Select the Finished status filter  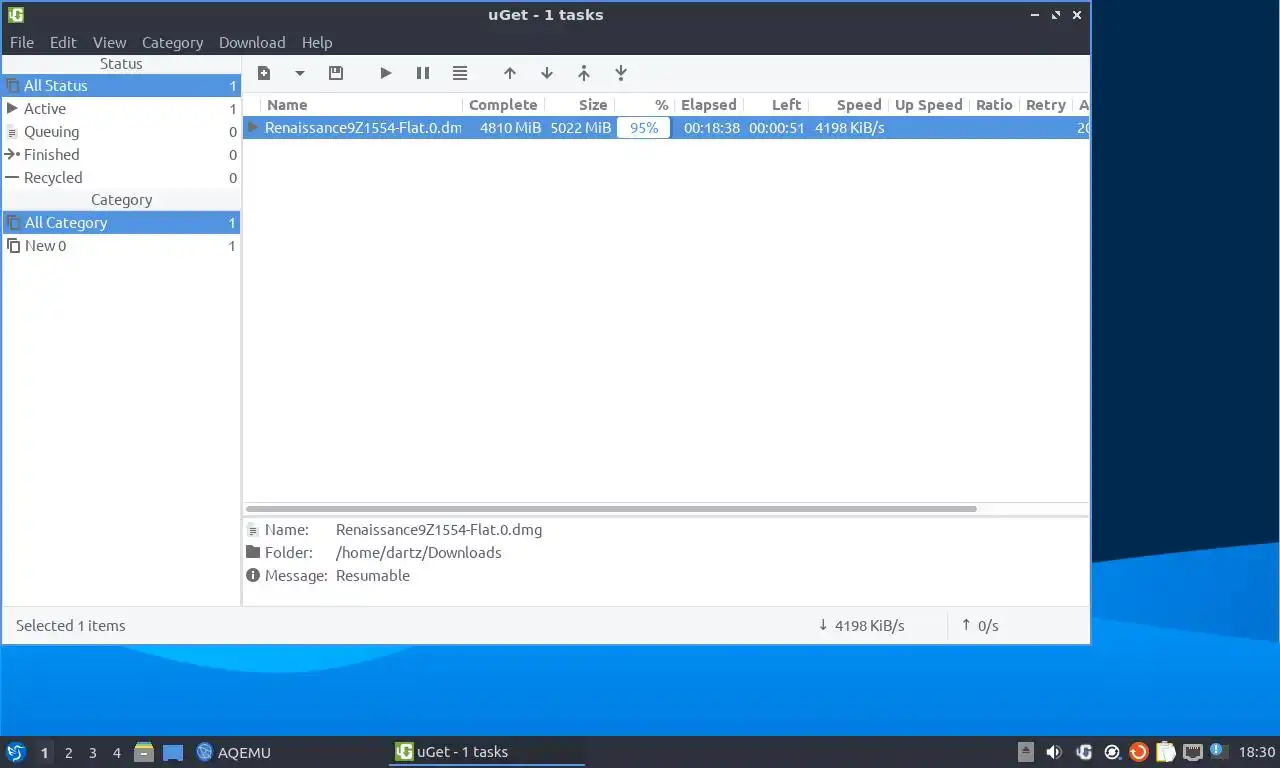click(121, 155)
